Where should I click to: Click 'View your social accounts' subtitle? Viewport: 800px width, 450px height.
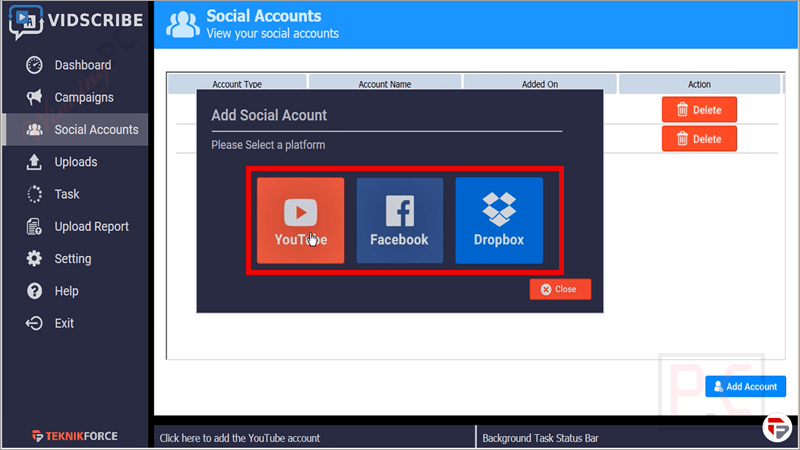(272, 34)
